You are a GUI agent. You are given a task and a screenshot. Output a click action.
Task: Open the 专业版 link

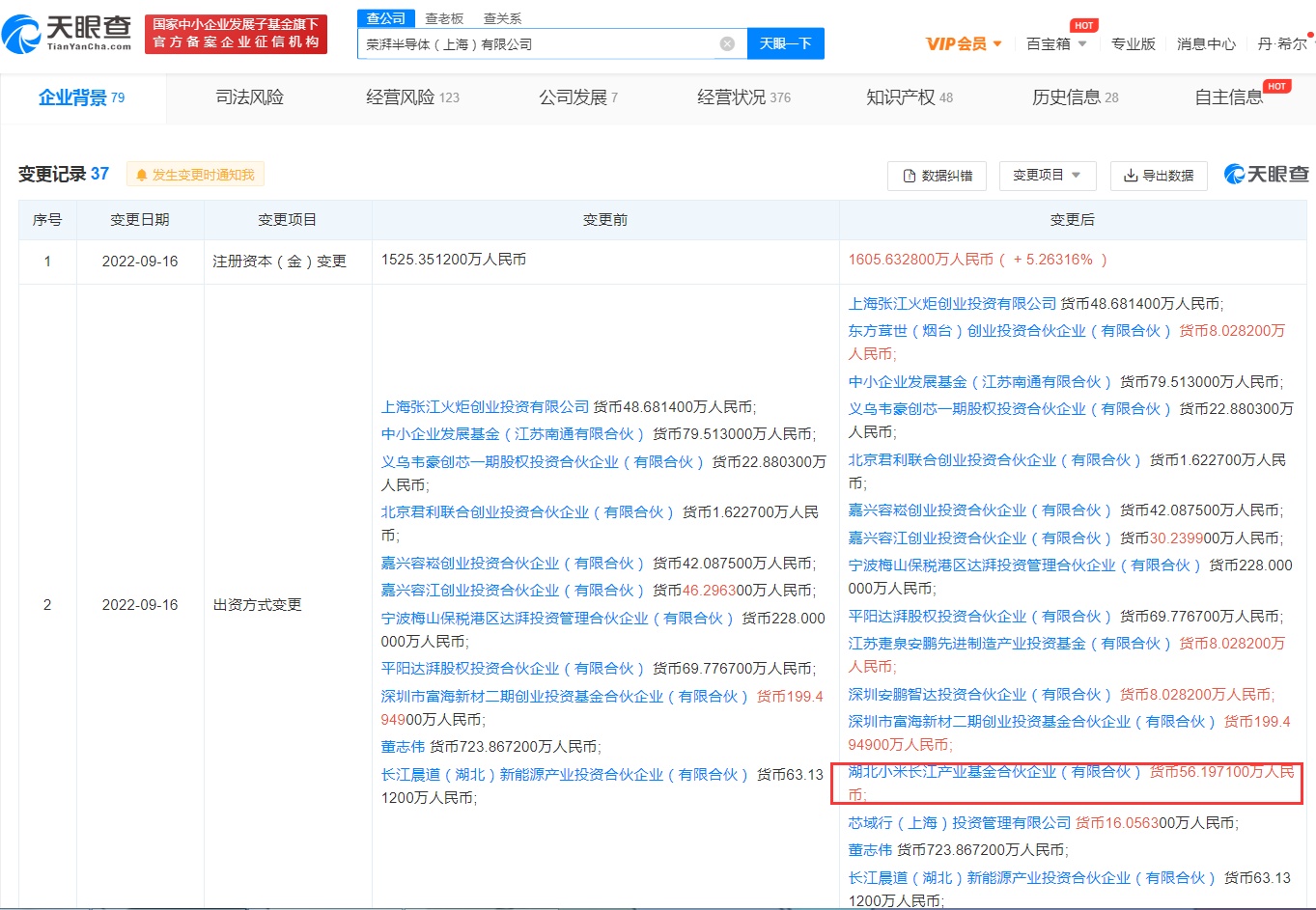(x=1133, y=43)
